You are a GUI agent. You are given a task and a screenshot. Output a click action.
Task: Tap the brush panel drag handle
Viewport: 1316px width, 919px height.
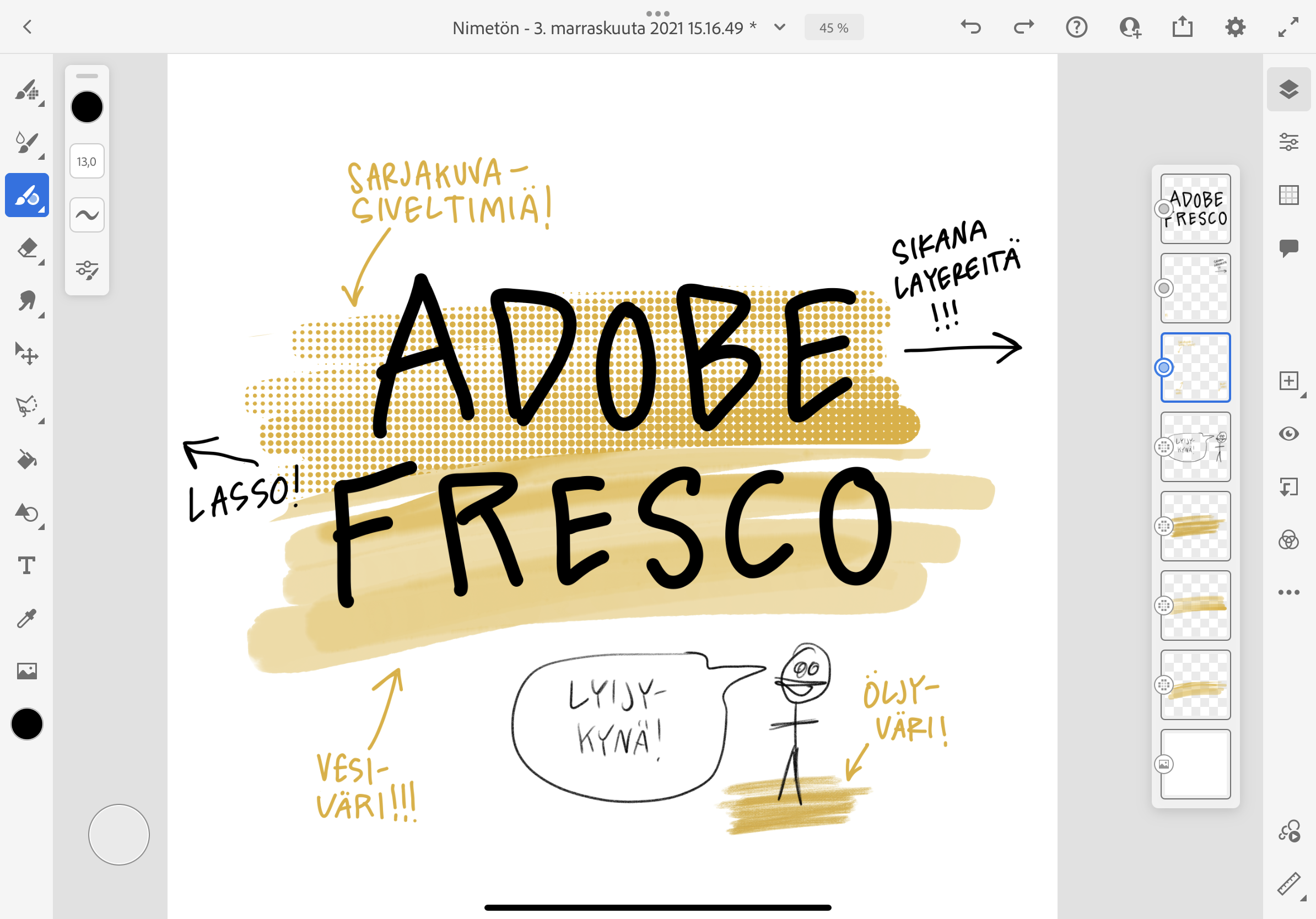[87, 76]
